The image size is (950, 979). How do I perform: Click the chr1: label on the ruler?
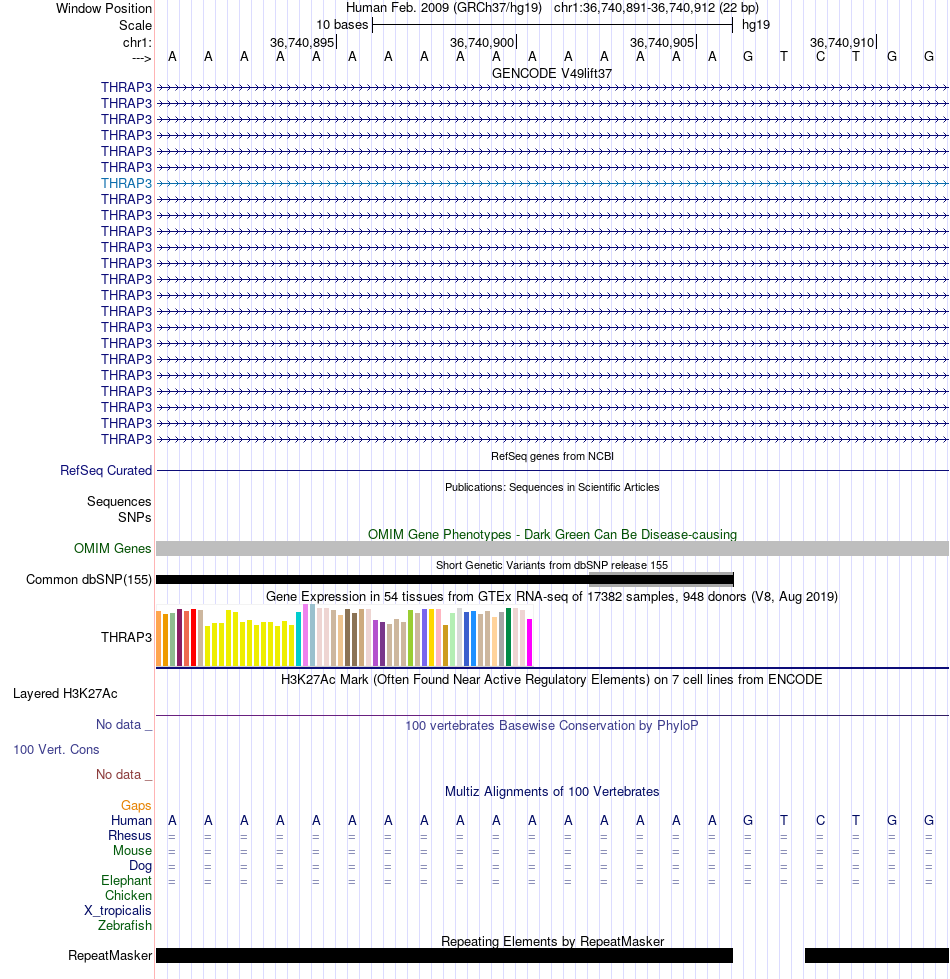[x=137, y=42]
